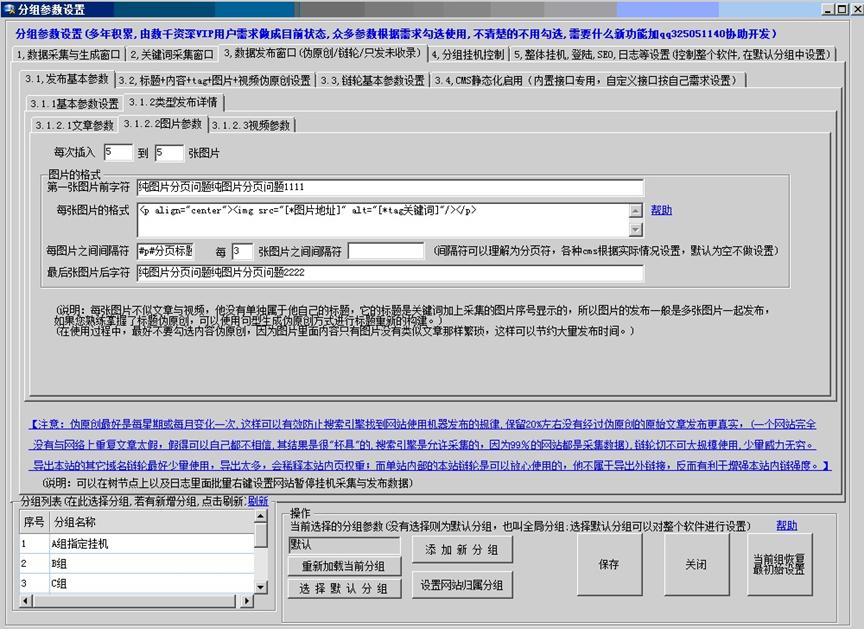Click the empty 张图片之间间隔符 field
Viewport: 864px width, 629px height.
(x=386, y=251)
